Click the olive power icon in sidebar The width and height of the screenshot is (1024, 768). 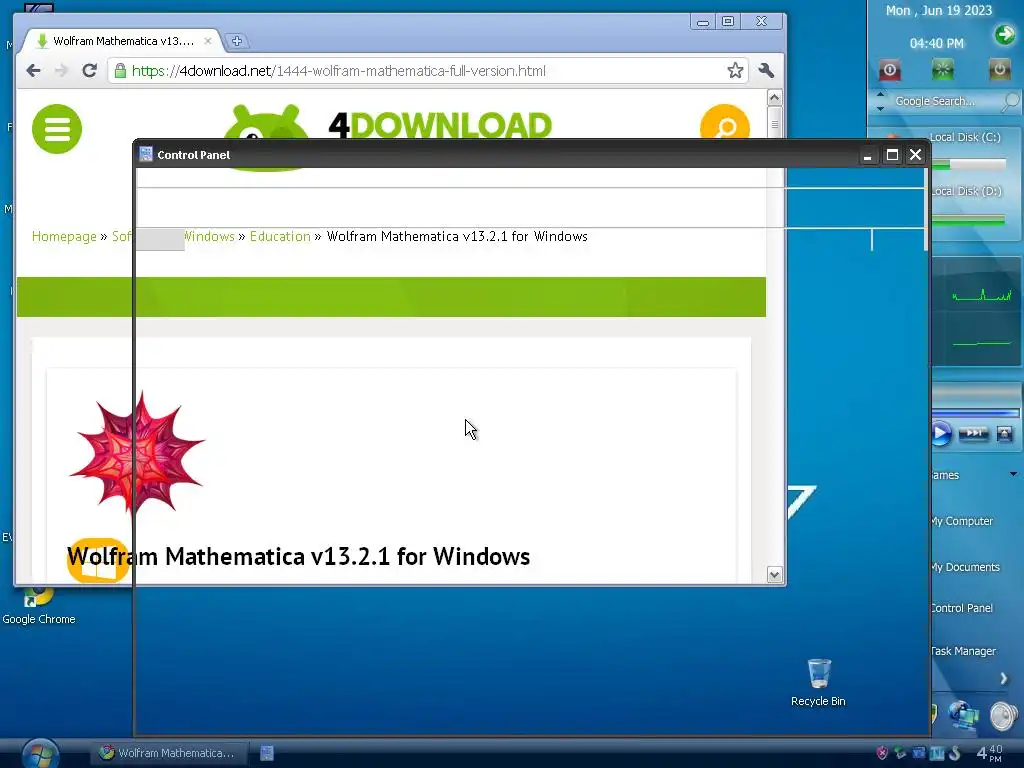click(999, 69)
